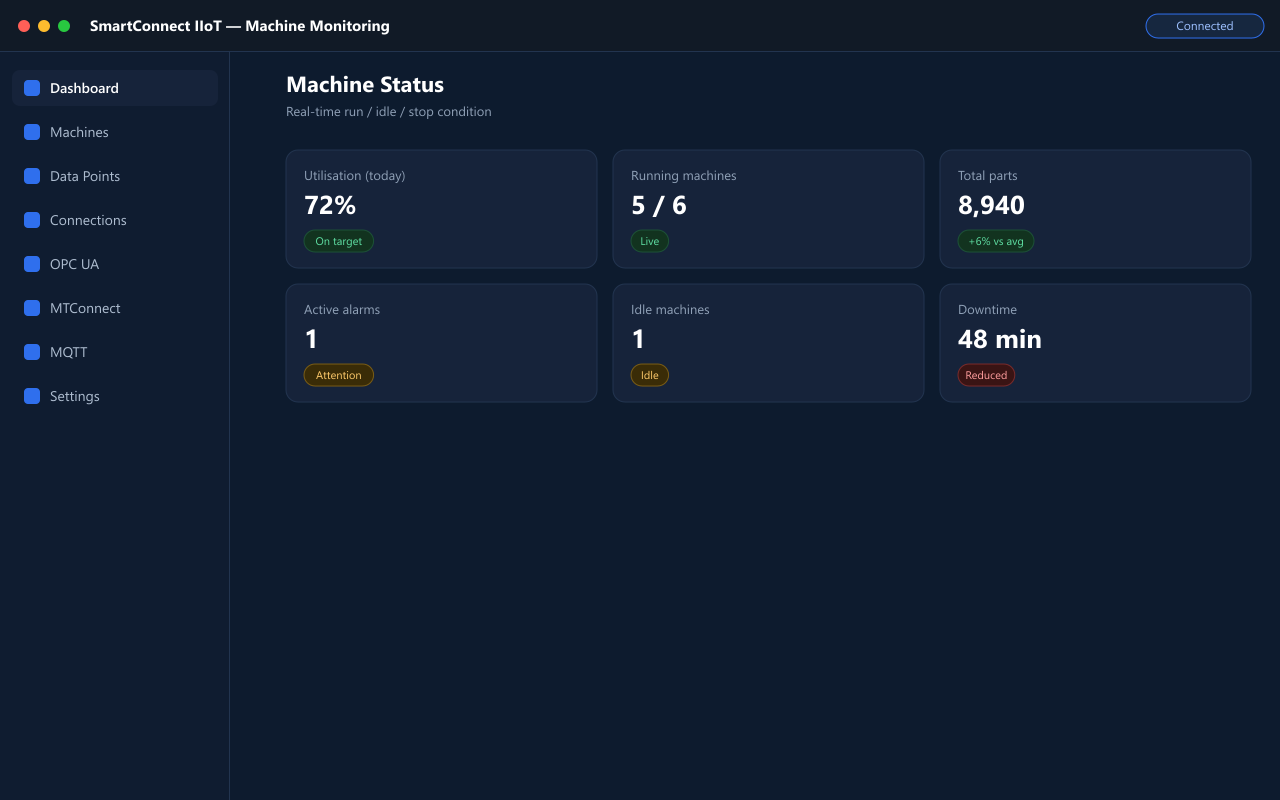The image size is (1280, 800).
Task: Click the Idle badge
Action: coord(650,375)
